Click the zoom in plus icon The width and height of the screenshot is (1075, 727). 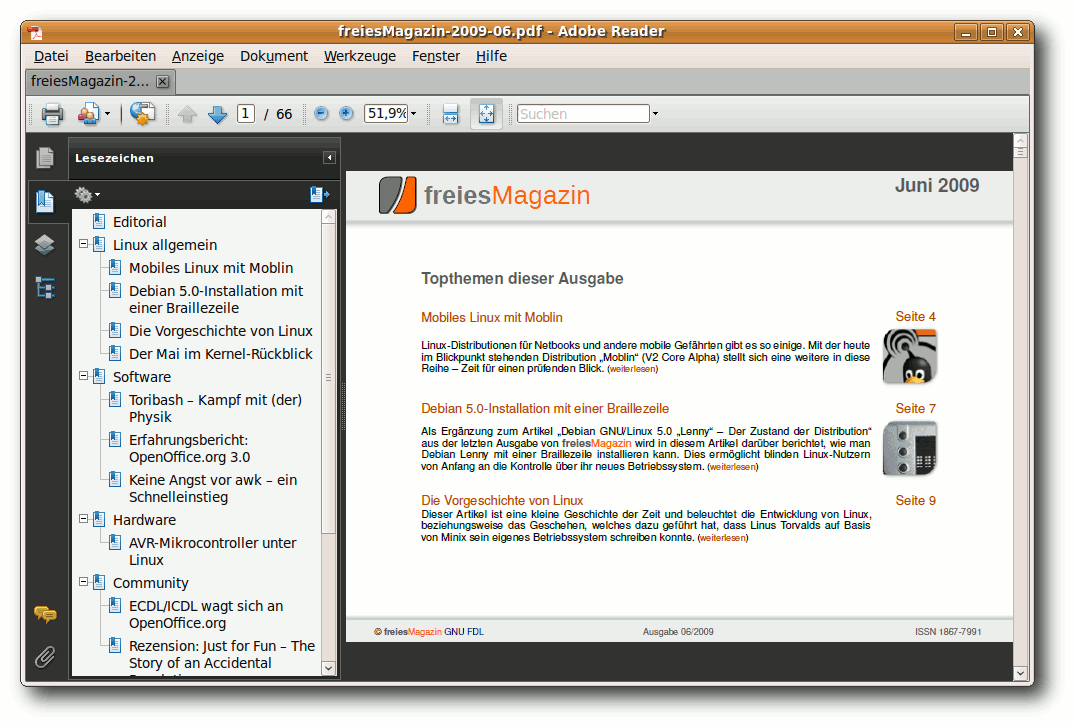coord(346,113)
